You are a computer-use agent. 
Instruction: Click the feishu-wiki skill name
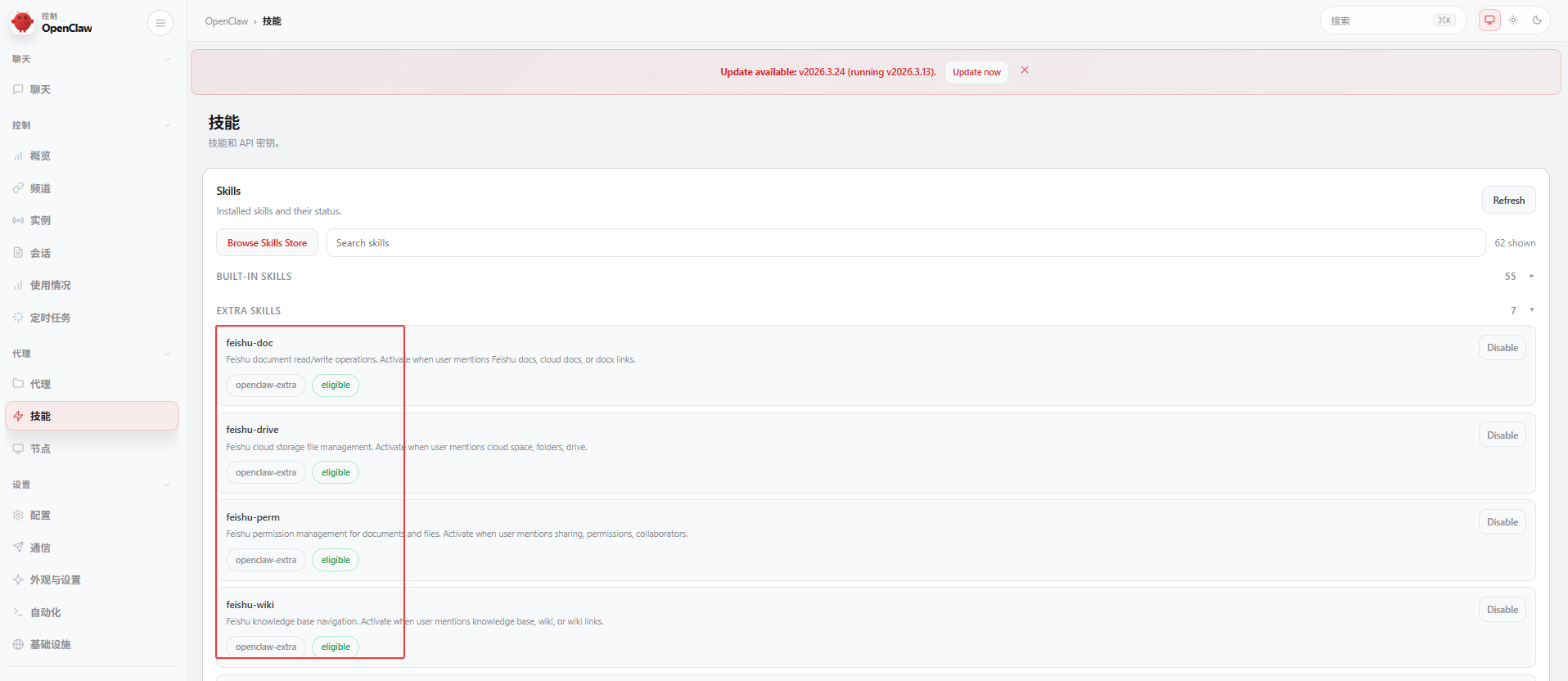[250, 605]
